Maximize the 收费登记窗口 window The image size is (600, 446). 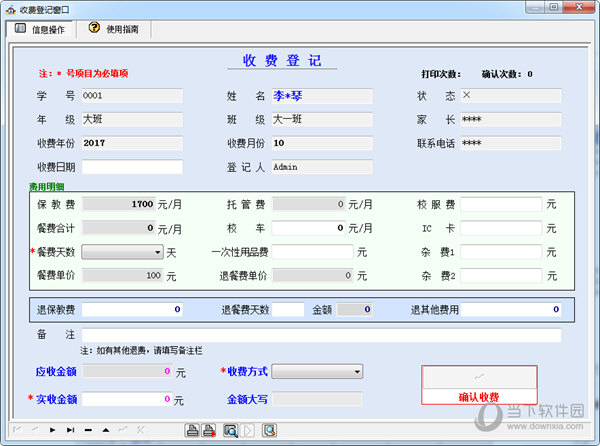point(554,8)
